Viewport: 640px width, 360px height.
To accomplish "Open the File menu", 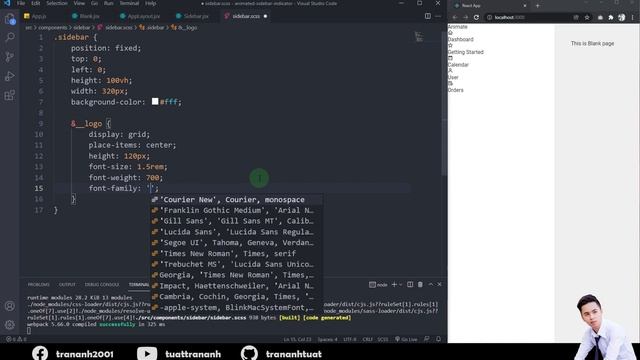I will pyautogui.click(x=21, y=3).
